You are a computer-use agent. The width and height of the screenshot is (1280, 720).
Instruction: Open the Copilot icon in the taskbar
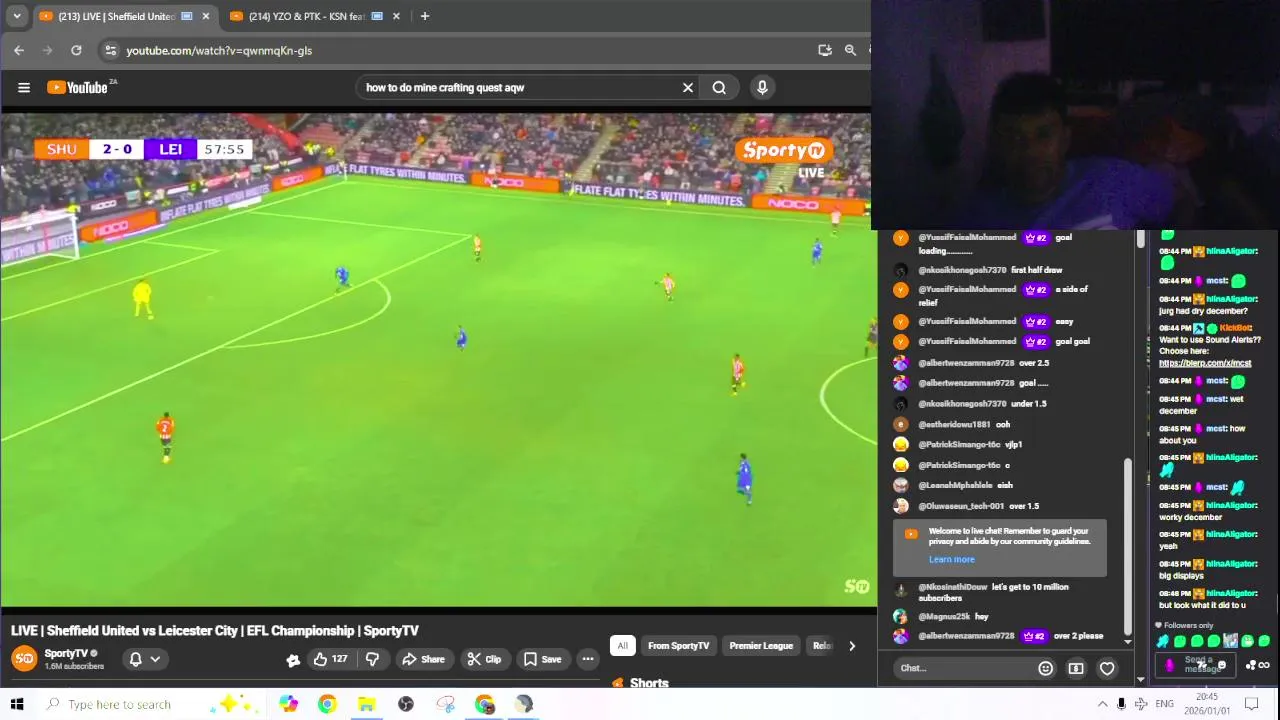288,704
